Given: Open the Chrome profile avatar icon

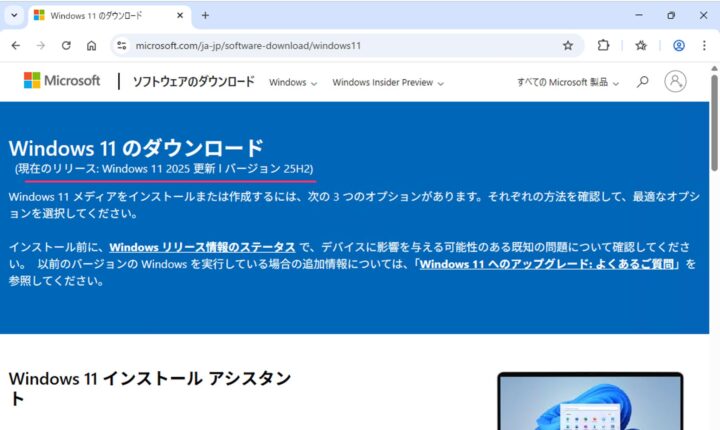Looking at the screenshot, I should click(679, 46).
